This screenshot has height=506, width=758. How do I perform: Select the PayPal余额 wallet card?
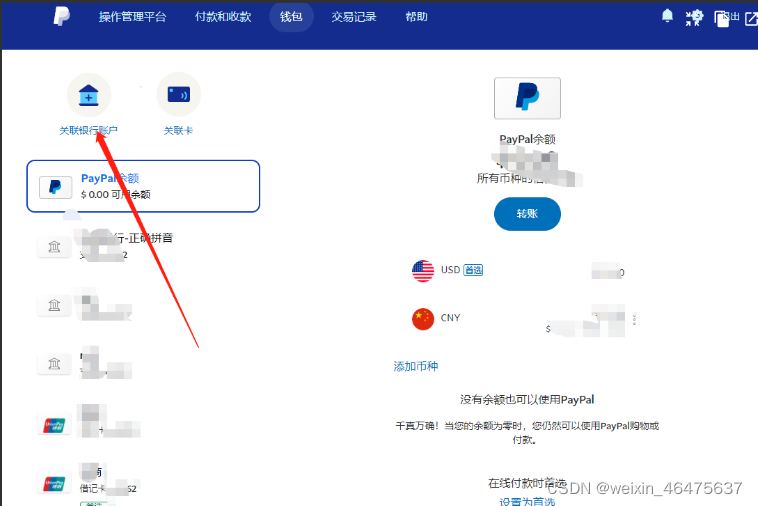(143, 186)
